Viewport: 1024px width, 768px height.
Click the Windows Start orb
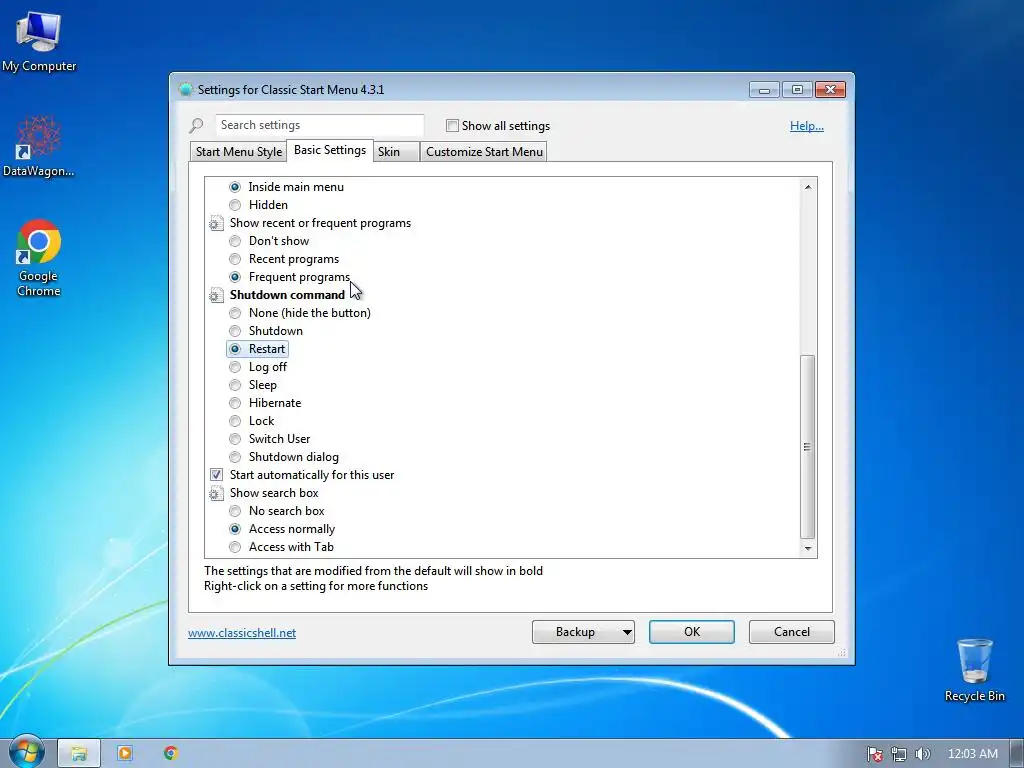[26, 752]
